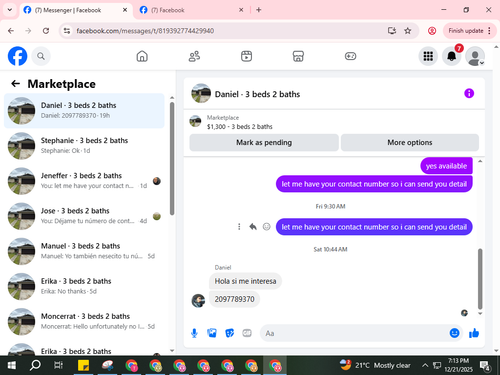
Task: Click the chat list scrollbar
Action: (172, 158)
